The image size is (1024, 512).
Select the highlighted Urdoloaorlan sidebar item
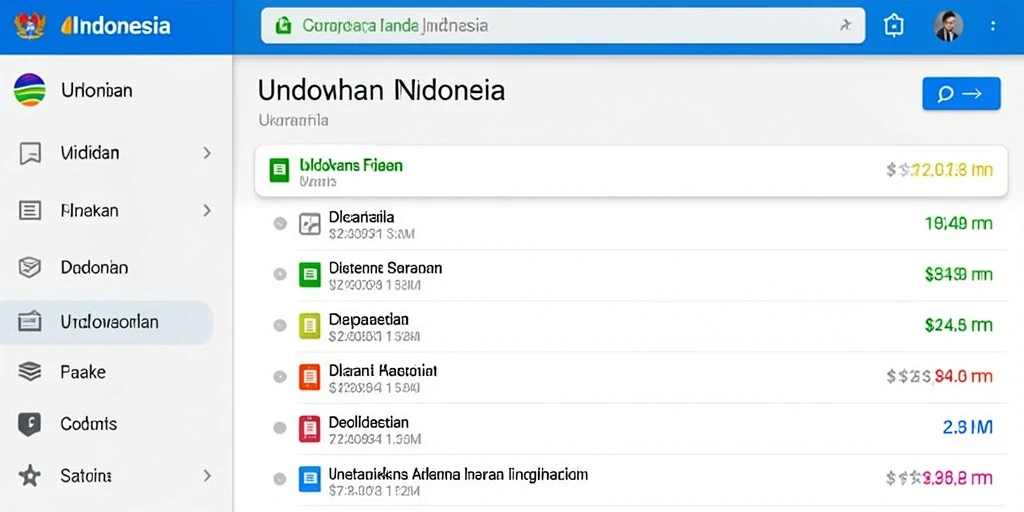tap(106, 322)
